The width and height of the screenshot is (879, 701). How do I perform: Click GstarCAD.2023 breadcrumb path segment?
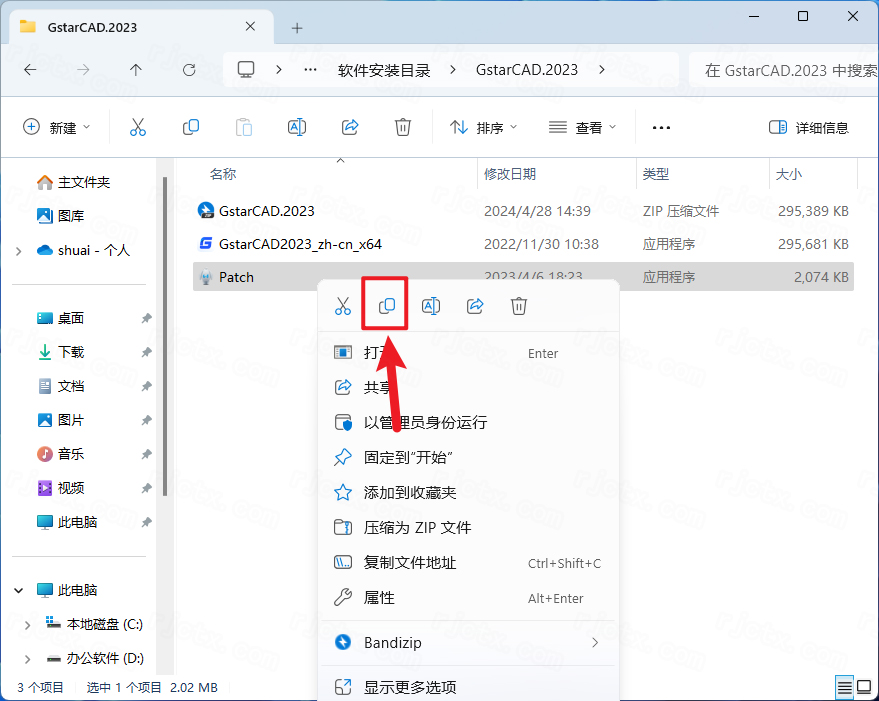point(526,70)
